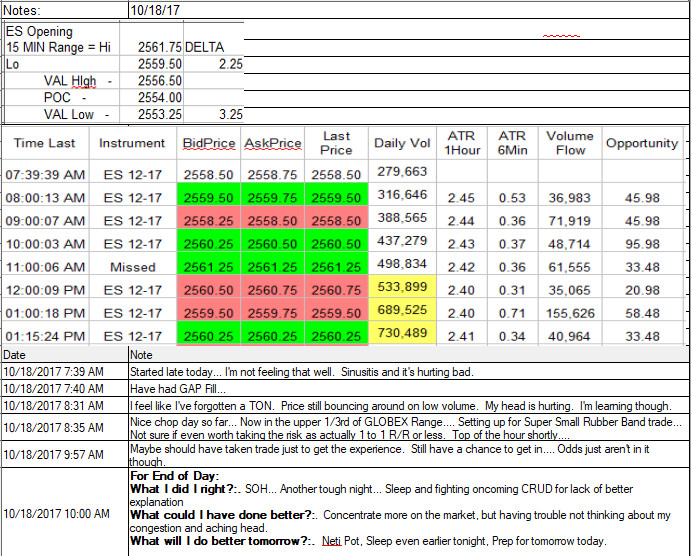Click the 10/18/2017 8:35 AM date entry
This screenshot has width=691, height=556.
click(53, 427)
